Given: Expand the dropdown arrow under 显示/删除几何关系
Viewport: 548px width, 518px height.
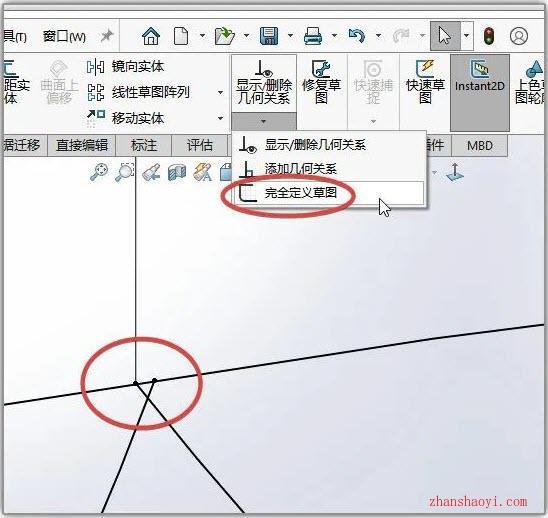Looking at the screenshot, I should [264, 121].
